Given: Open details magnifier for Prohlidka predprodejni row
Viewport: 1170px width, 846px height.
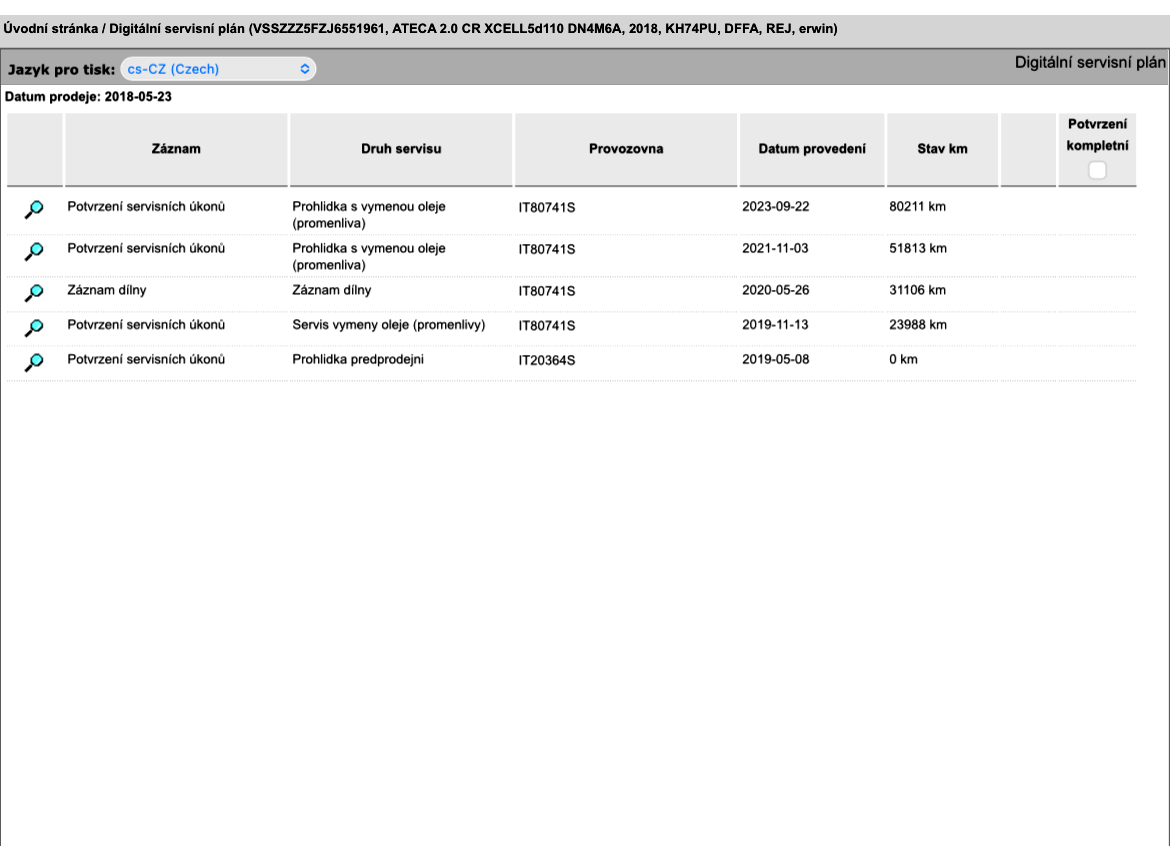Looking at the screenshot, I should [x=34, y=362].
